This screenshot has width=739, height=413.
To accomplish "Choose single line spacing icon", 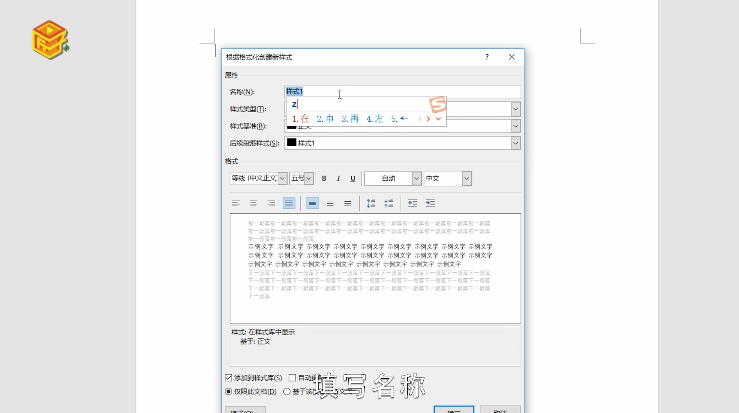I will click(312, 203).
